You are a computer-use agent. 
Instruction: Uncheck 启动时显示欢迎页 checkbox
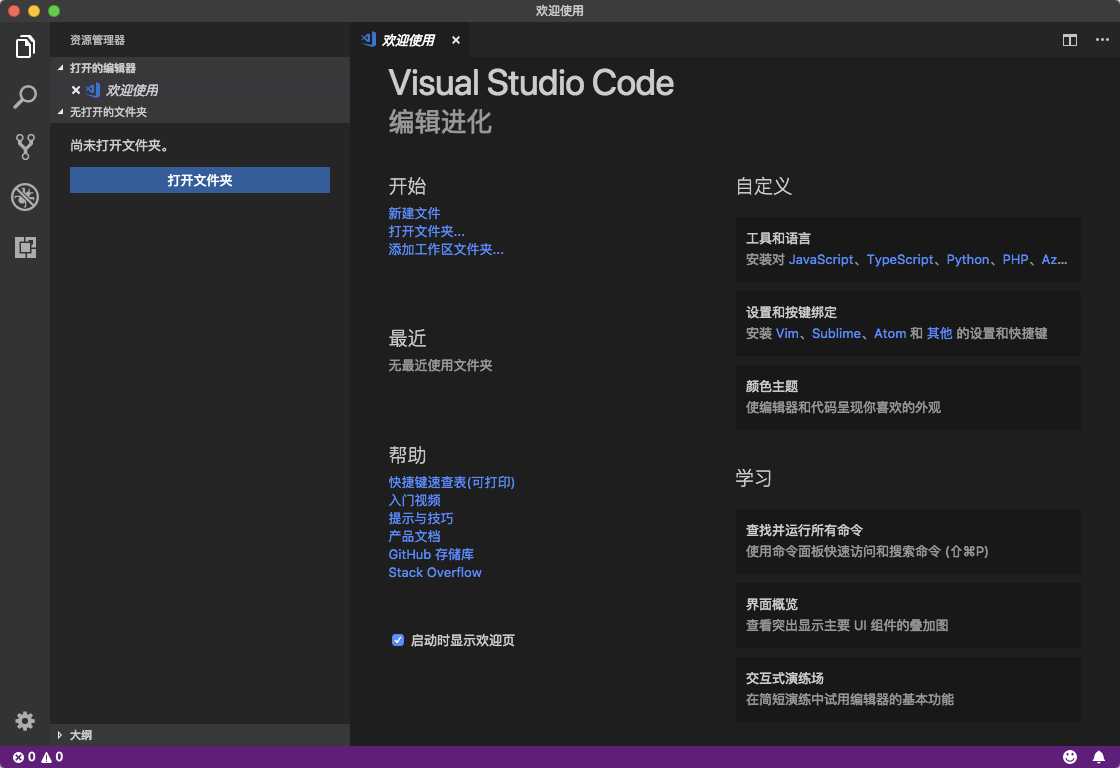pyautogui.click(x=398, y=640)
